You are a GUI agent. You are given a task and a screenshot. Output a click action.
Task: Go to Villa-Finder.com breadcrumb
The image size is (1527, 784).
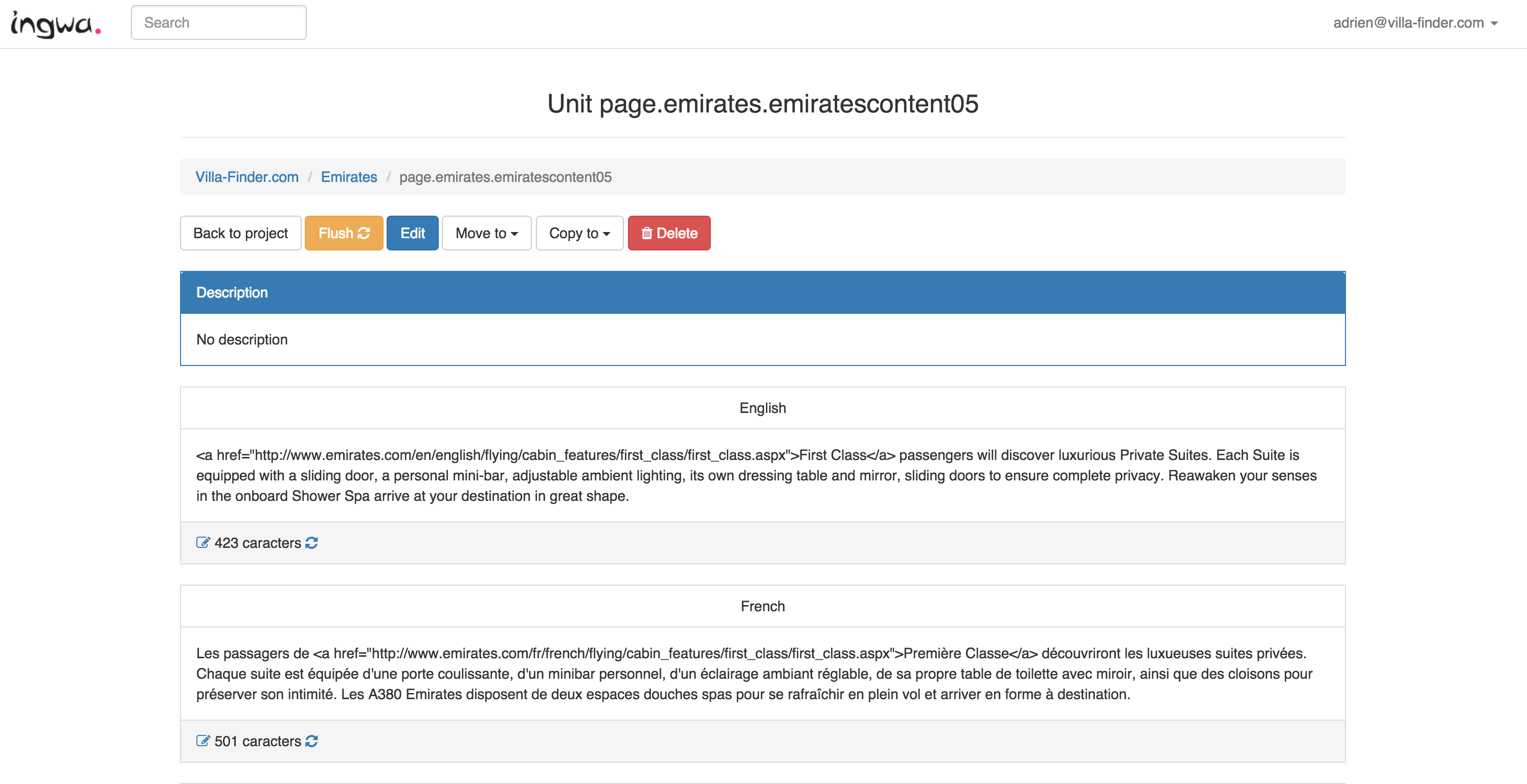coord(246,177)
